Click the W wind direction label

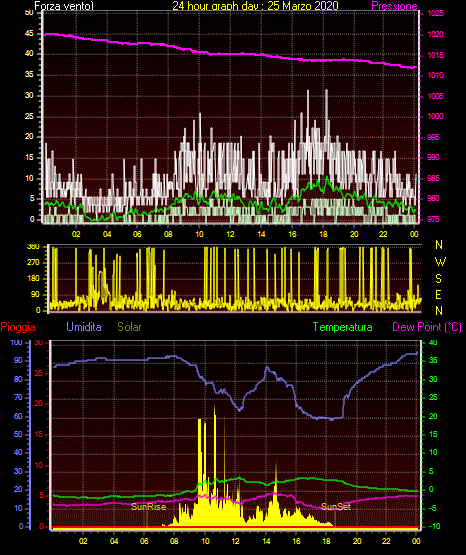tap(440, 262)
